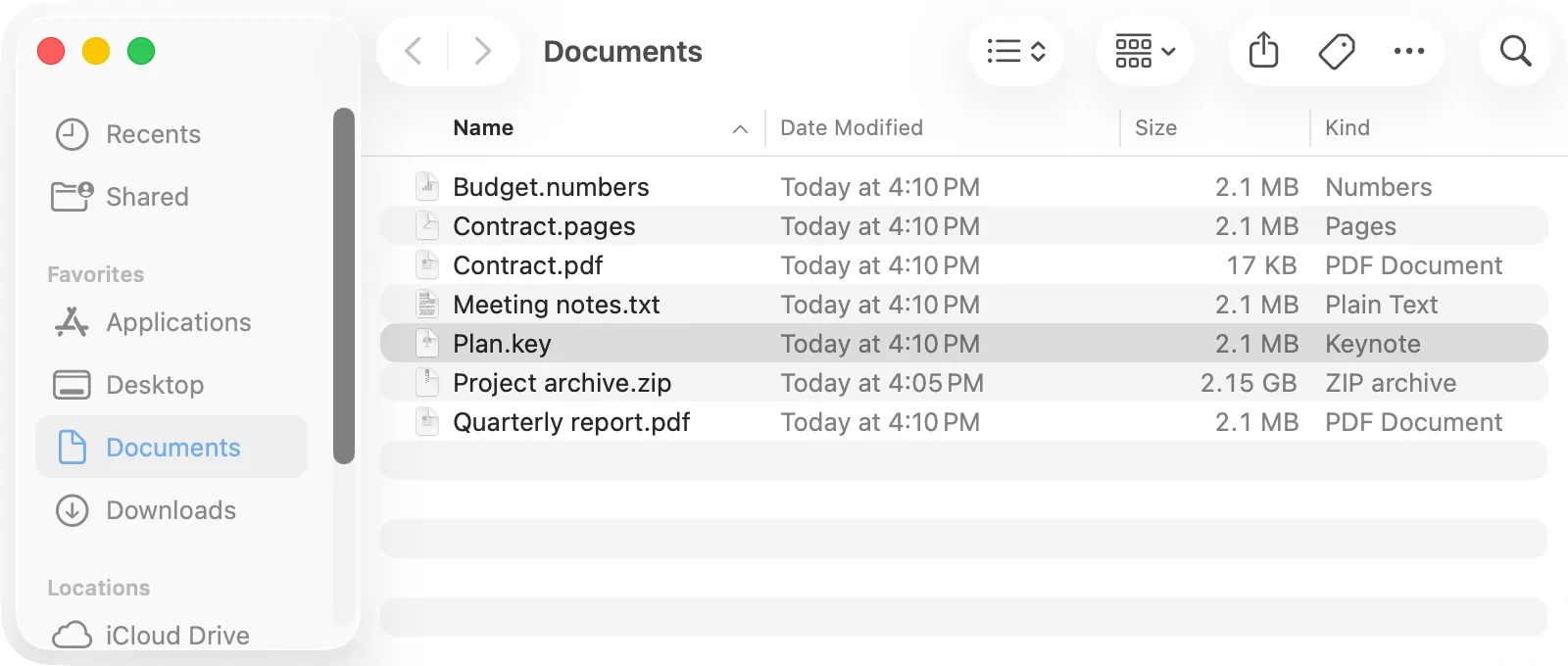Click the Desktop sidebar icon
1568x666 pixels.
pos(72,385)
